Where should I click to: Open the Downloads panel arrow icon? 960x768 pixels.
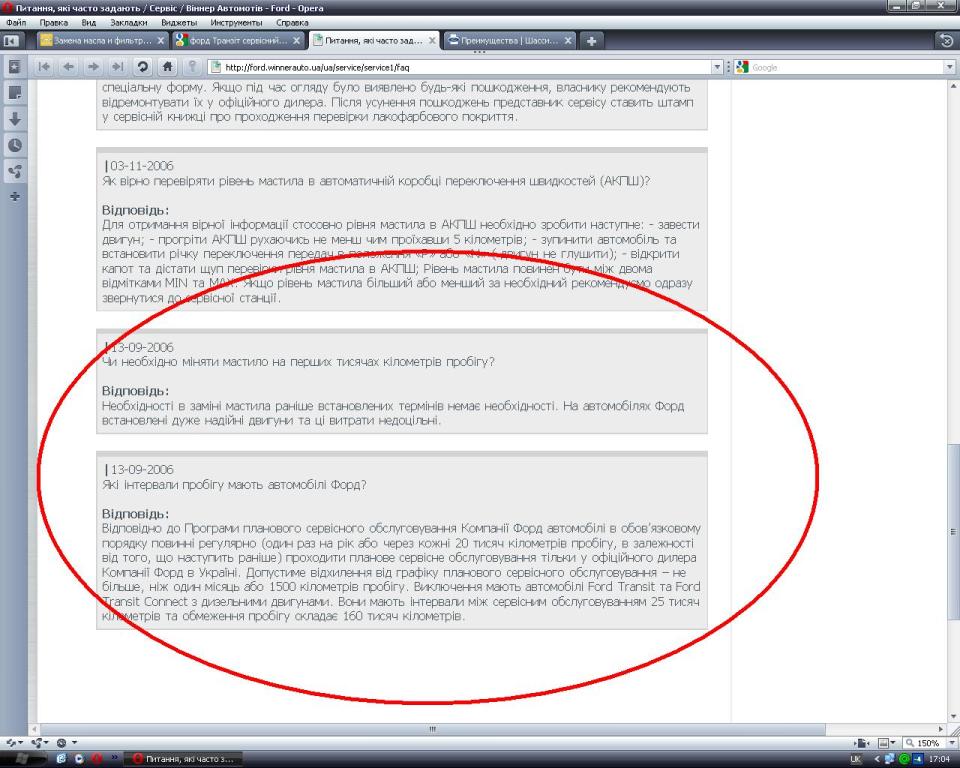point(15,118)
